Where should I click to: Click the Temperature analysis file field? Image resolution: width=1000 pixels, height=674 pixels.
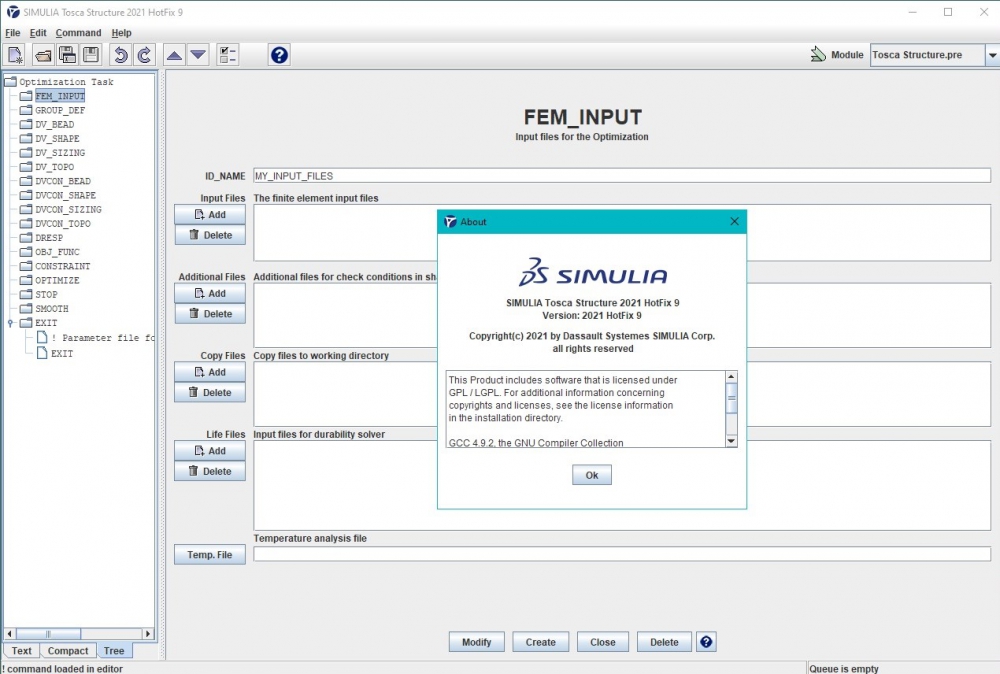click(x=622, y=554)
